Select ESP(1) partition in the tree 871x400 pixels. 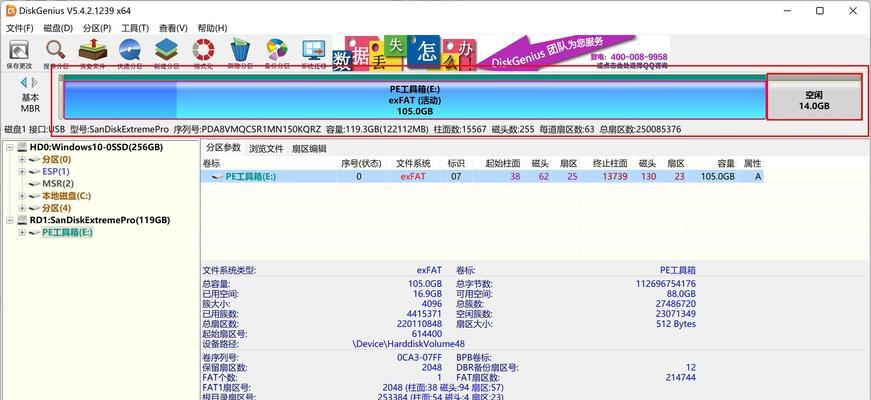(x=56, y=172)
